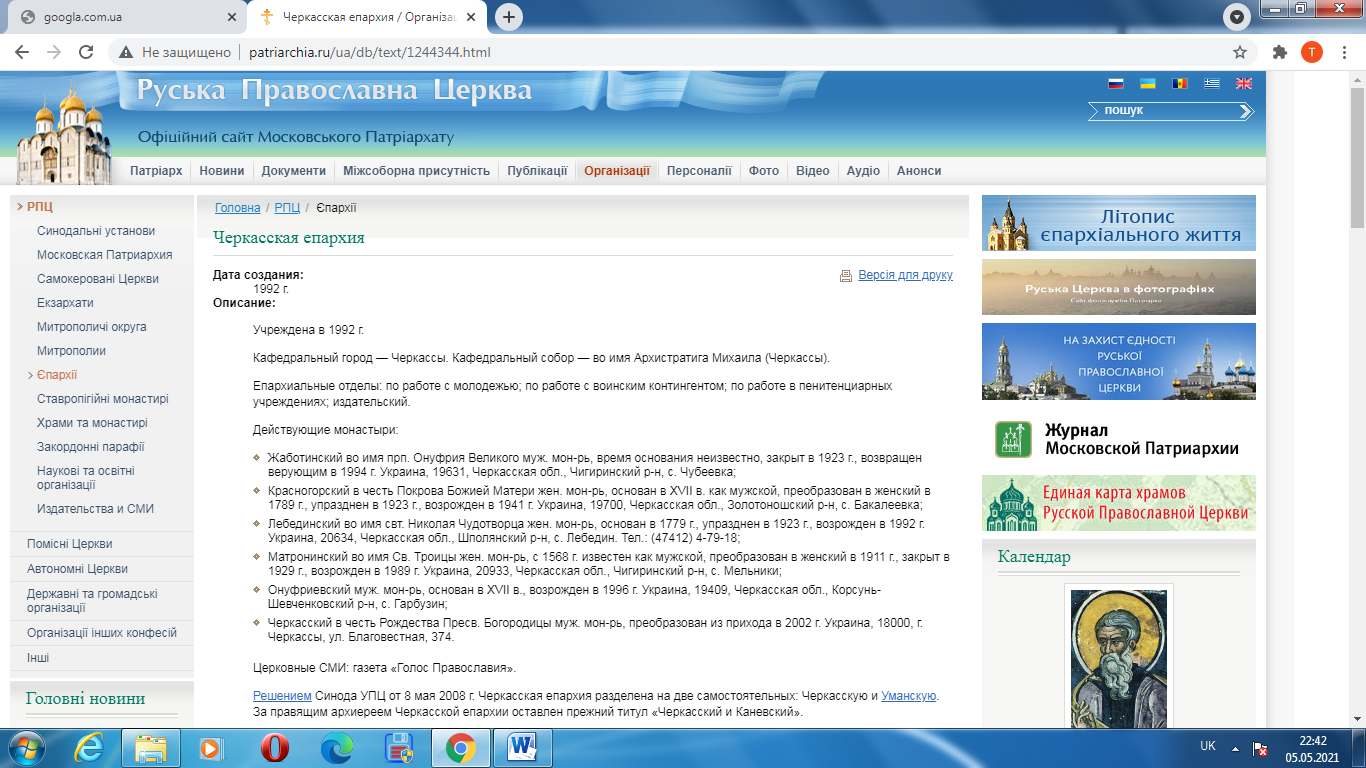This screenshot has width=1366, height=768.
Task: Open the media player taskbar icon
Action: click(x=211, y=747)
